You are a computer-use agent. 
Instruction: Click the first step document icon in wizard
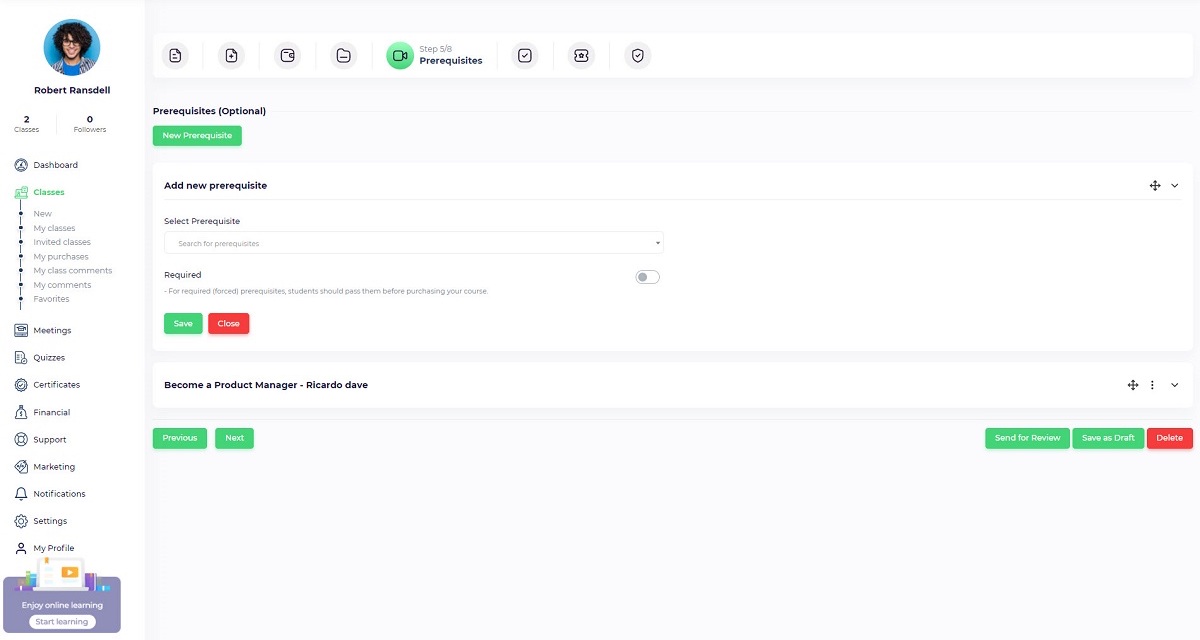click(x=175, y=56)
